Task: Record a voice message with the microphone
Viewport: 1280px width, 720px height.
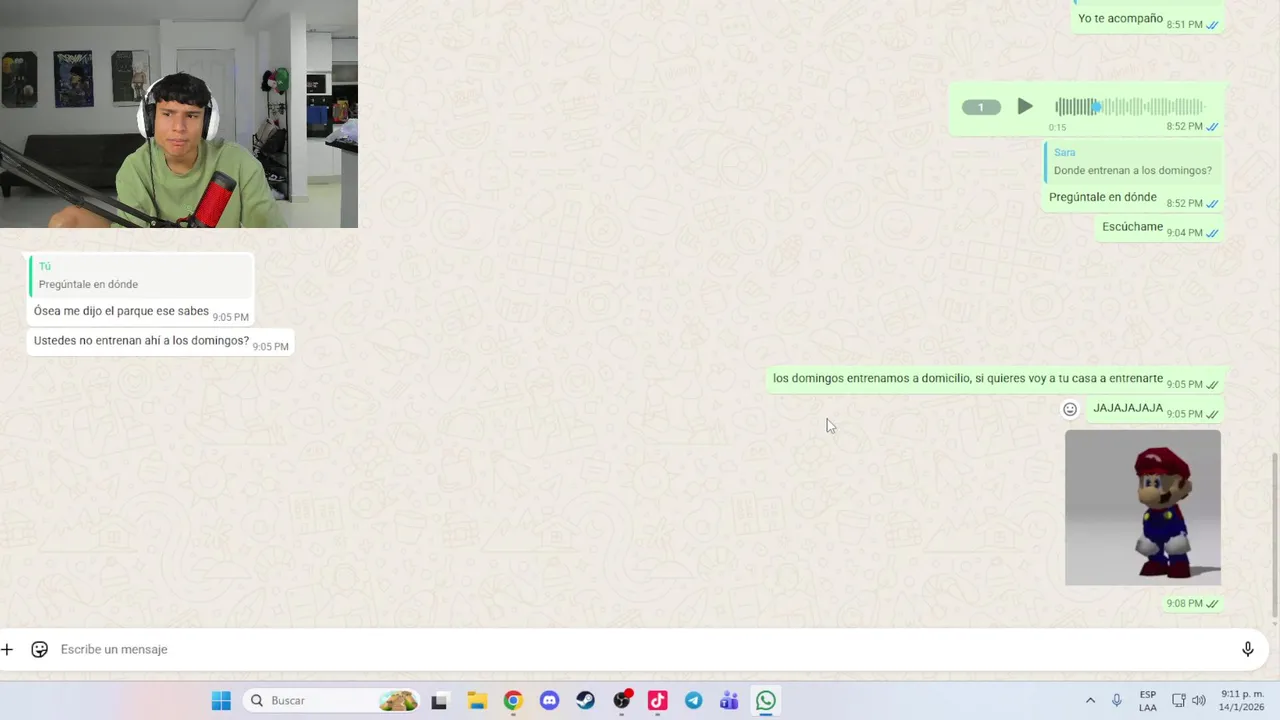Action: pos(1248,649)
